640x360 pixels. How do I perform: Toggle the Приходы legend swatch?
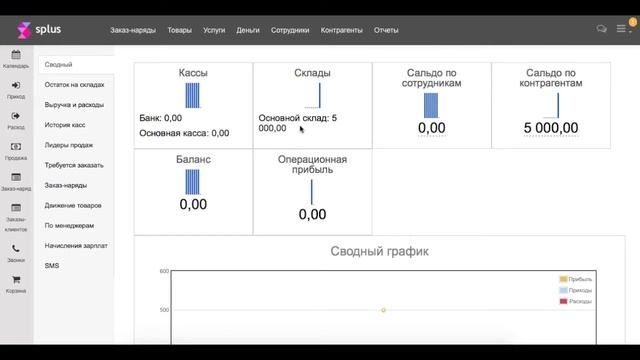click(563, 290)
